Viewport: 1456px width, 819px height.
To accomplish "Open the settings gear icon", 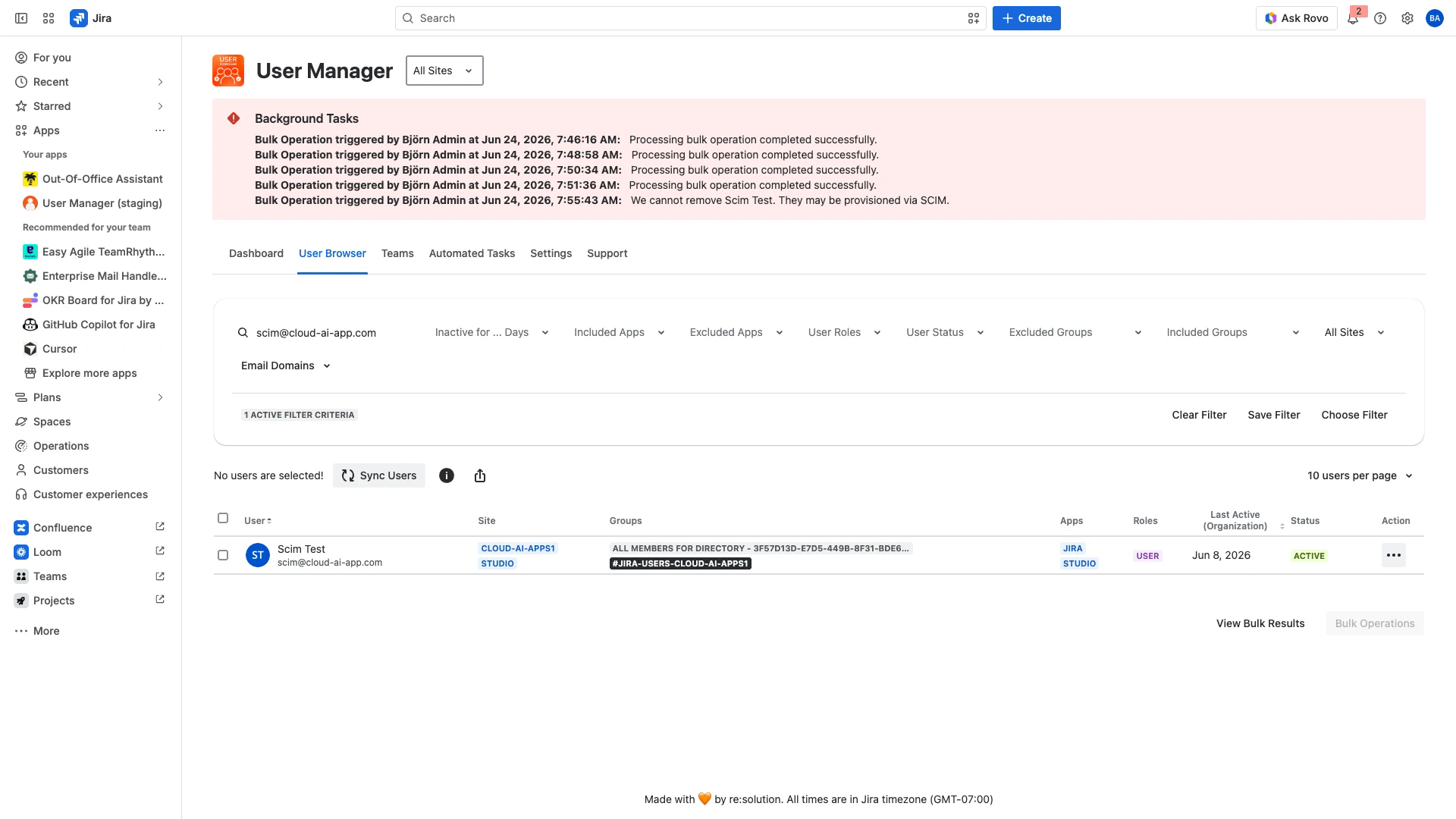I will (x=1407, y=18).
